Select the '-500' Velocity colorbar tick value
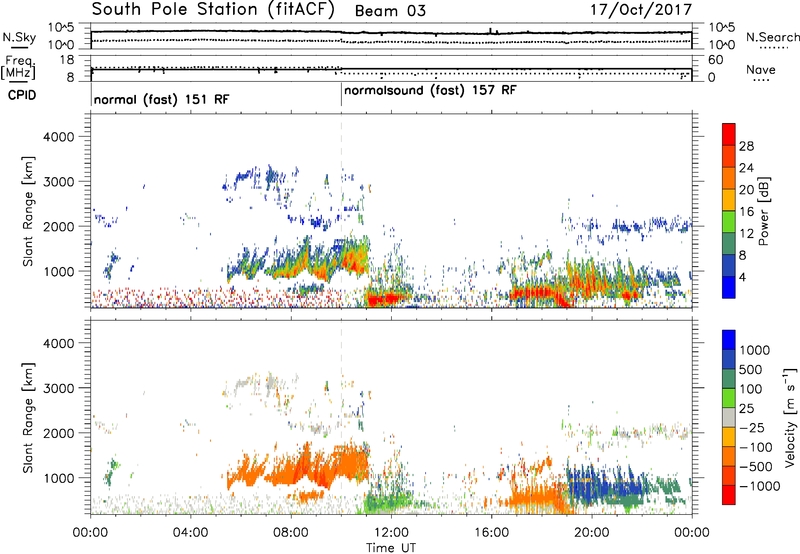 coord(756,467)
